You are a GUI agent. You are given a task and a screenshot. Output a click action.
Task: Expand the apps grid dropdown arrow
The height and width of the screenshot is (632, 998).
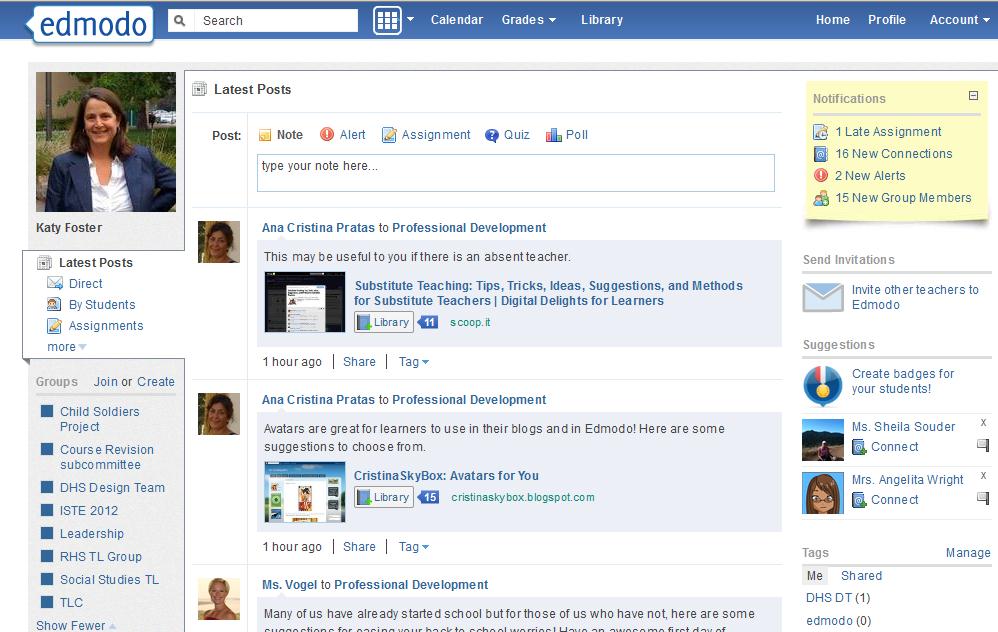pyautogui.click(x=411, y=19)
